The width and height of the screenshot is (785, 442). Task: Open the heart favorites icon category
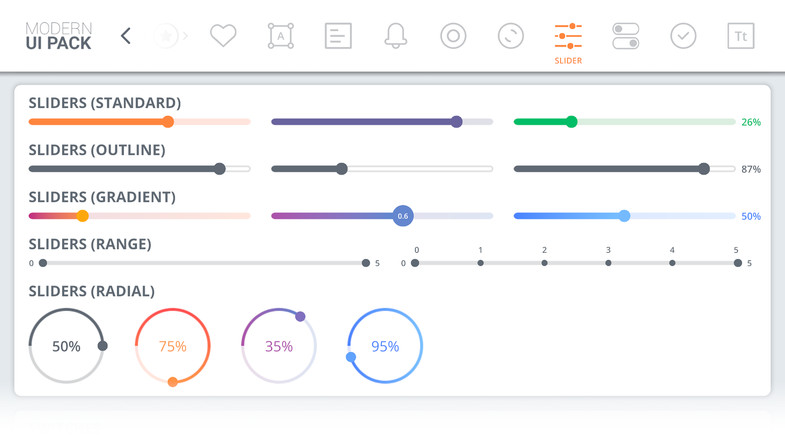point(223,36)
